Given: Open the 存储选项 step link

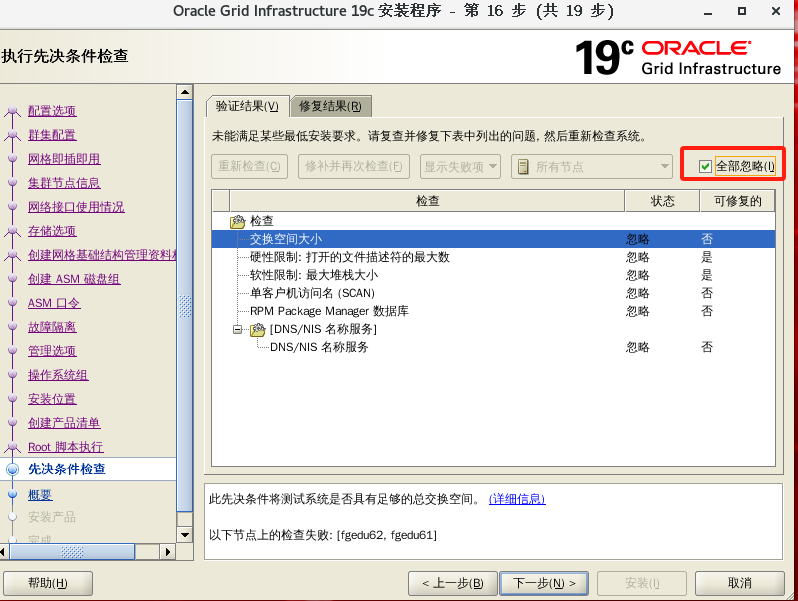Looking at the screenshot, I should pyautogui.click(x=52, y=231).
